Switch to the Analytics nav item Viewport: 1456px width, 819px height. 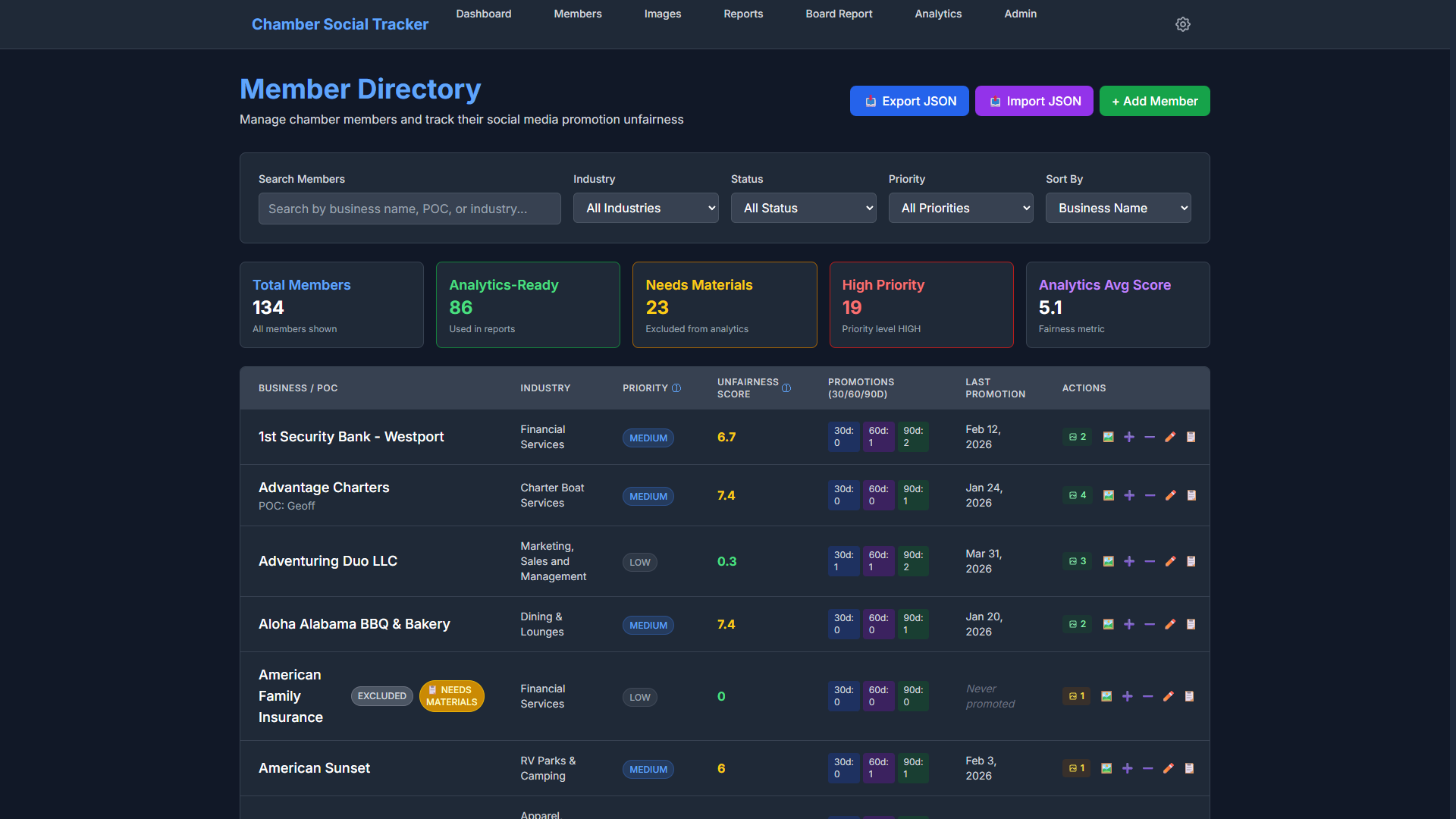click(938, 14)
